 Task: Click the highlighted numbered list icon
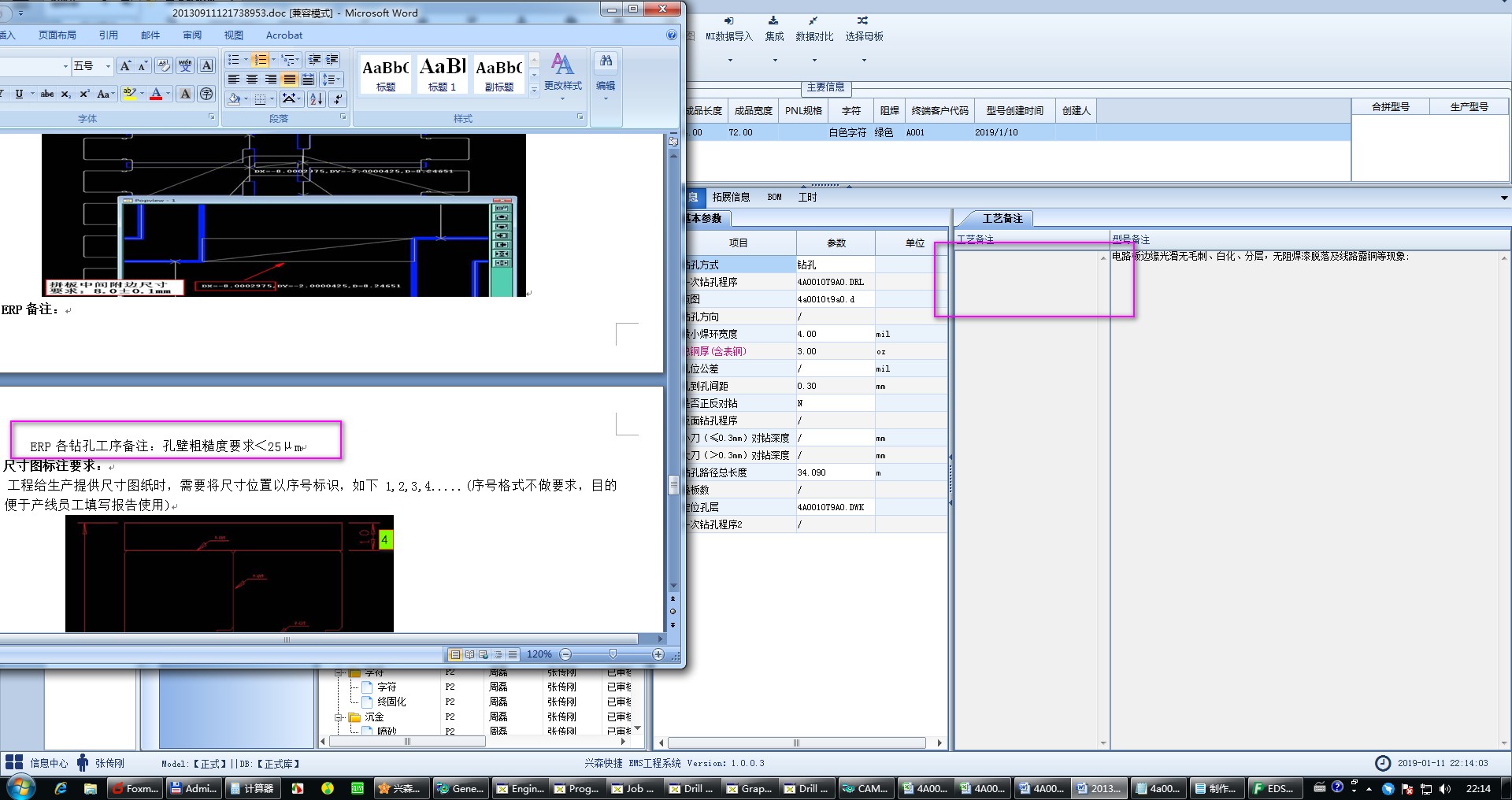260,60
